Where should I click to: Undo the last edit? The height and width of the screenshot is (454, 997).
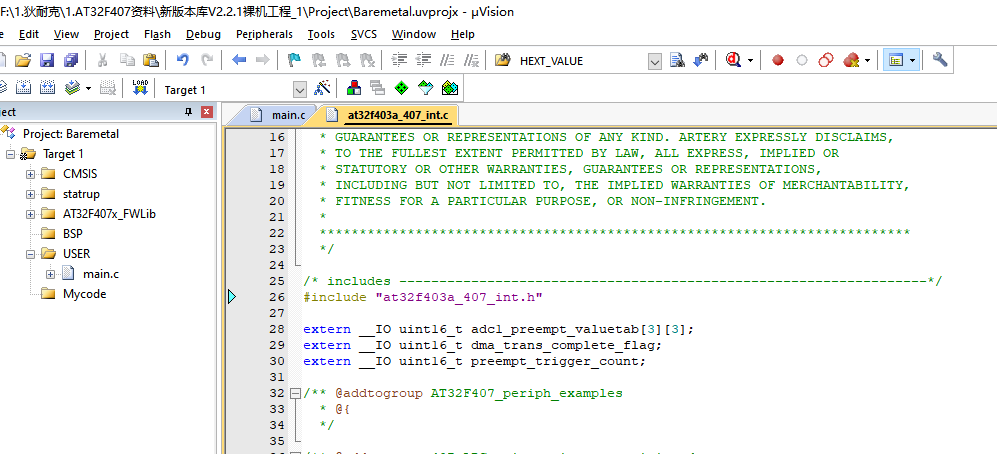(182, 60)
